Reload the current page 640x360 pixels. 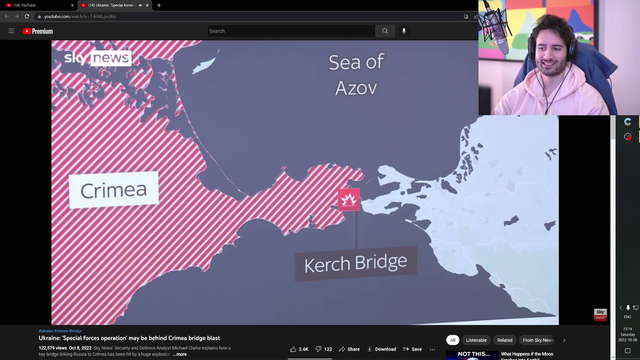tap(27, 16)
